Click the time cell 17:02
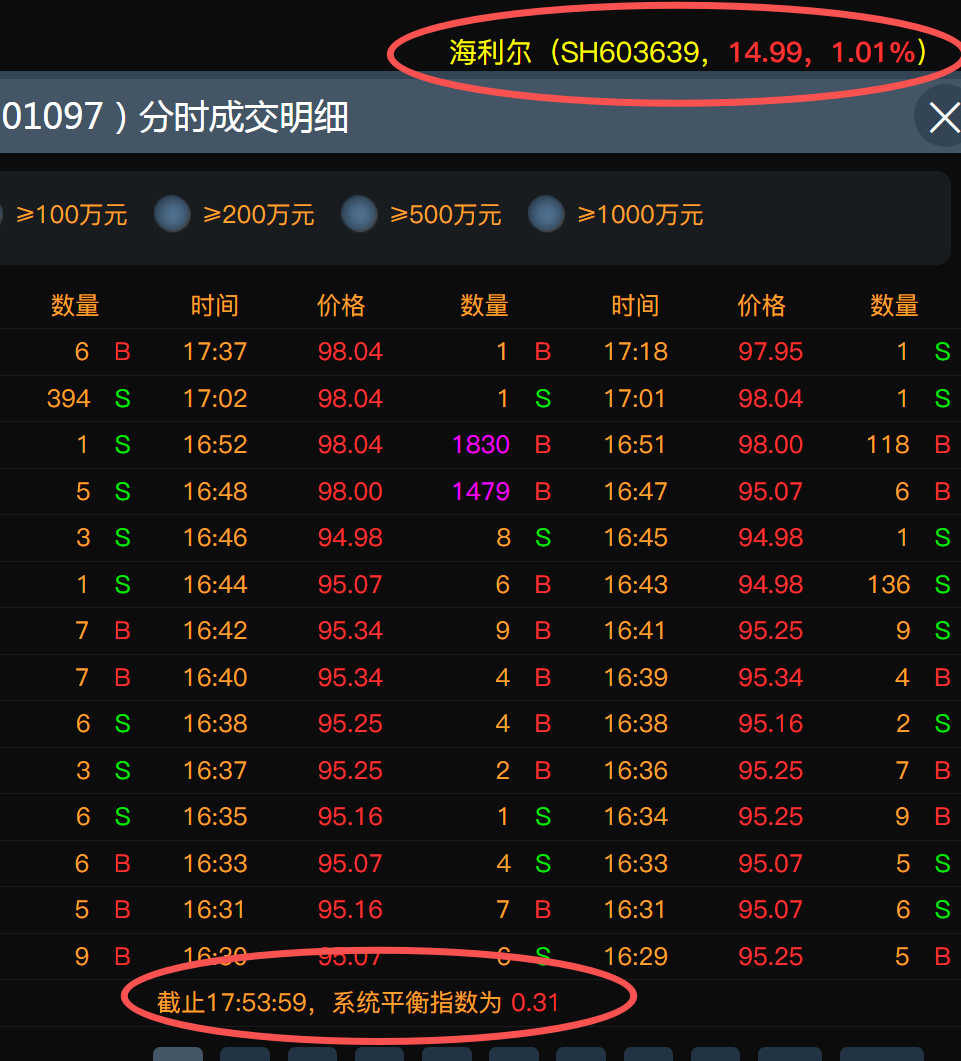This screenshot has height=1061, width=961. 215,399
